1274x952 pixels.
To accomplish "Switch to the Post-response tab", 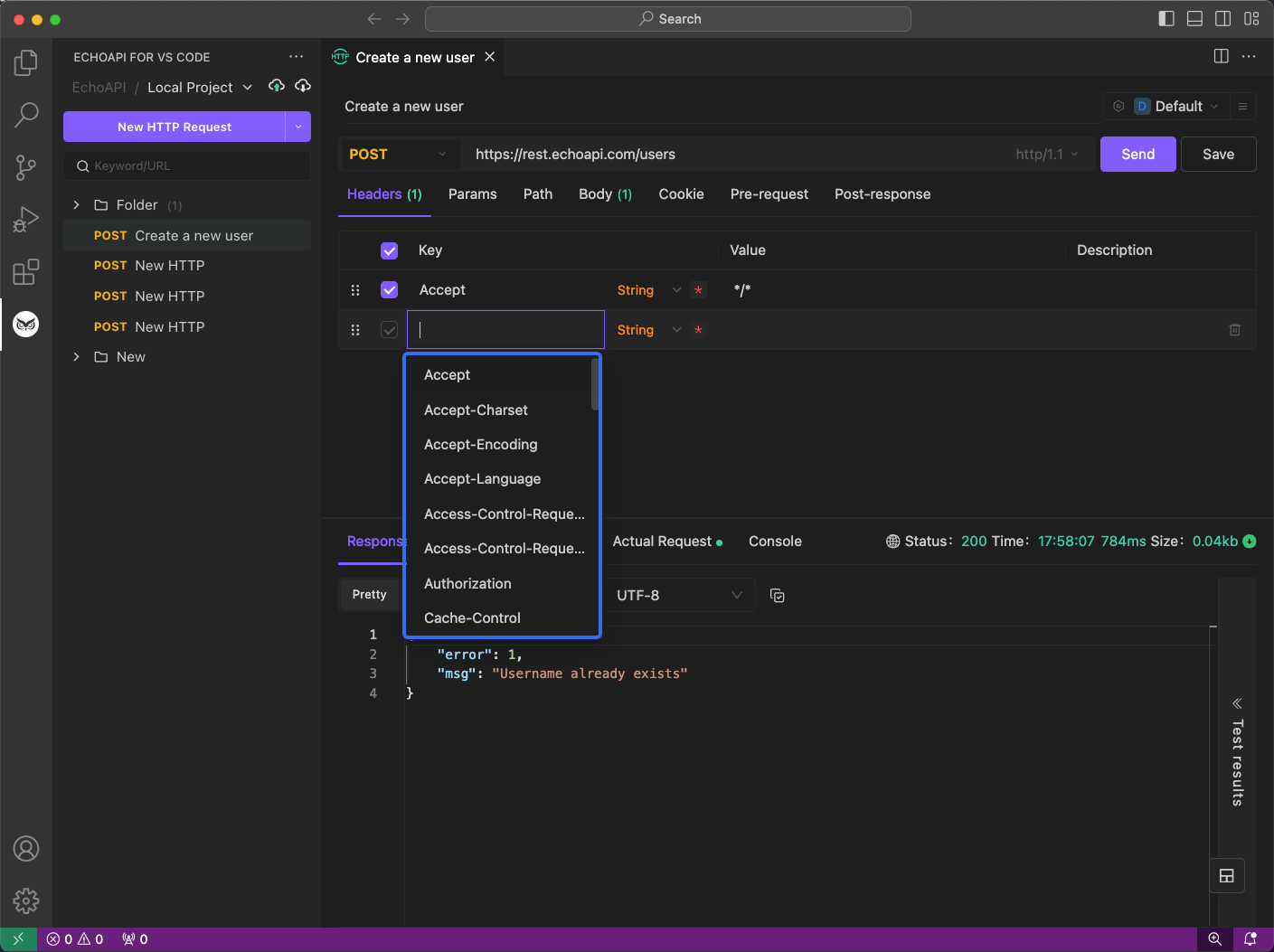I will (882, 193).
